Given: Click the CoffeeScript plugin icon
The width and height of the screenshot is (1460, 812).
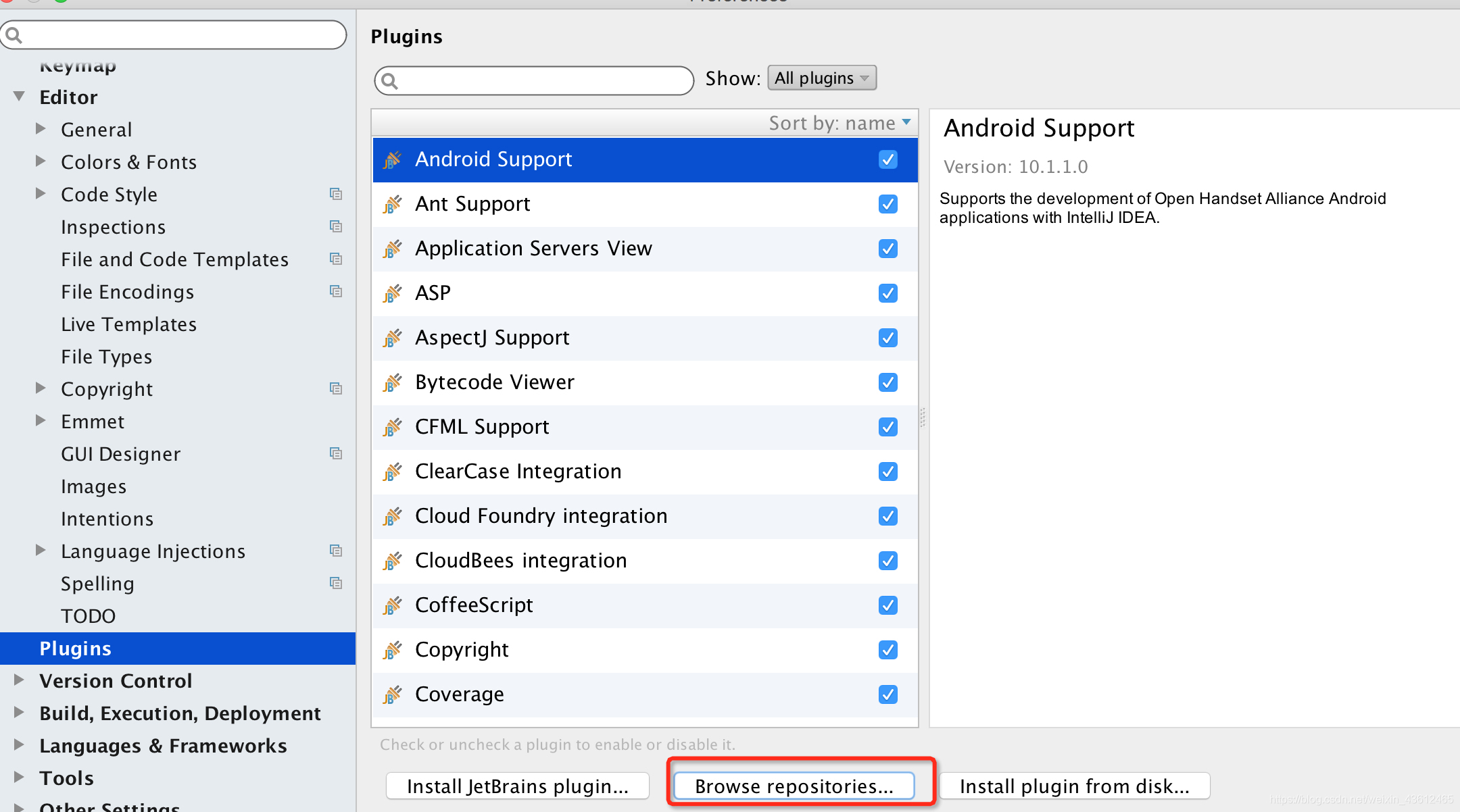Looking at the screenshot, I should pyautogui.click(x=392, y=606).
